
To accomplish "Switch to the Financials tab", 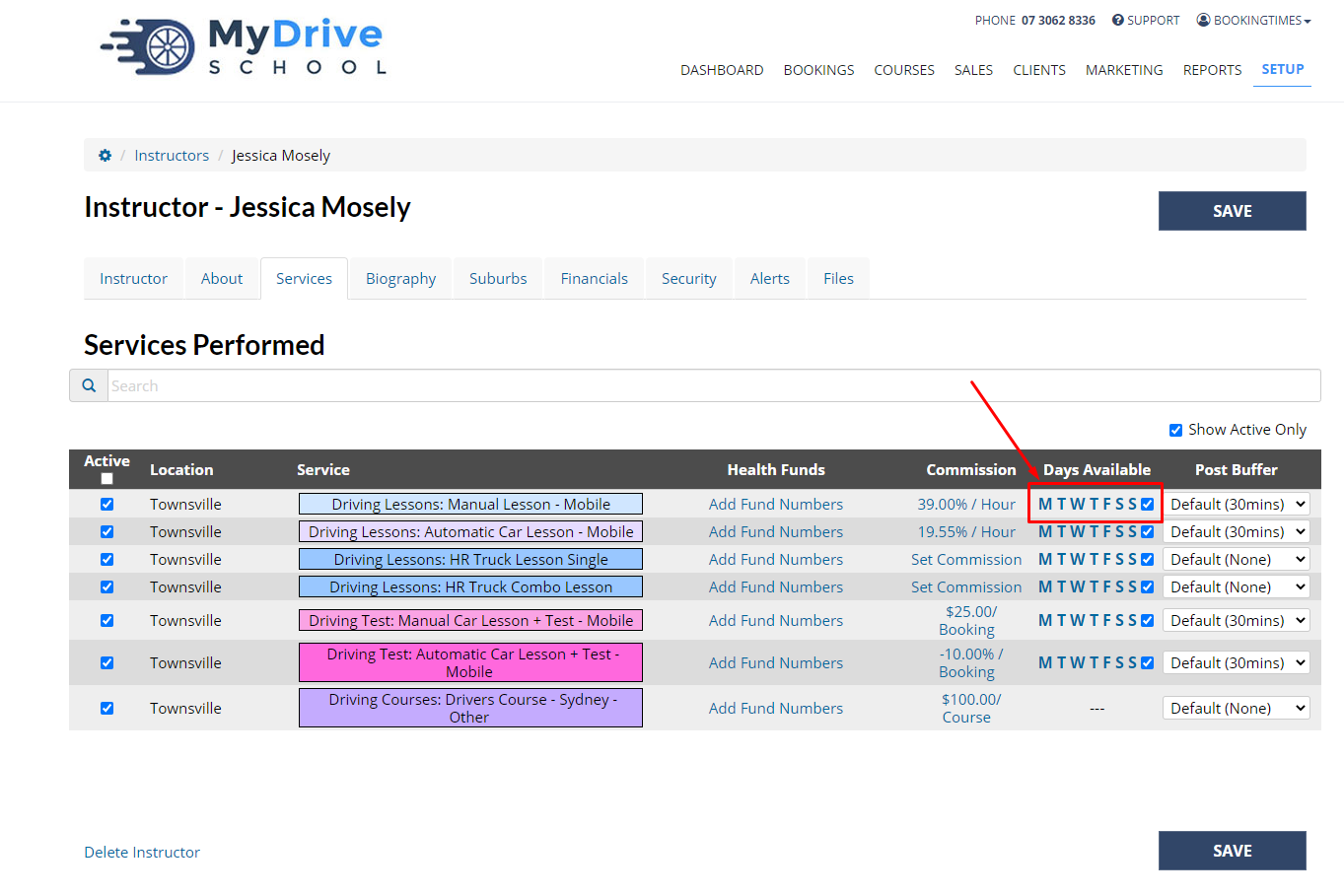I will click(595, 279).
